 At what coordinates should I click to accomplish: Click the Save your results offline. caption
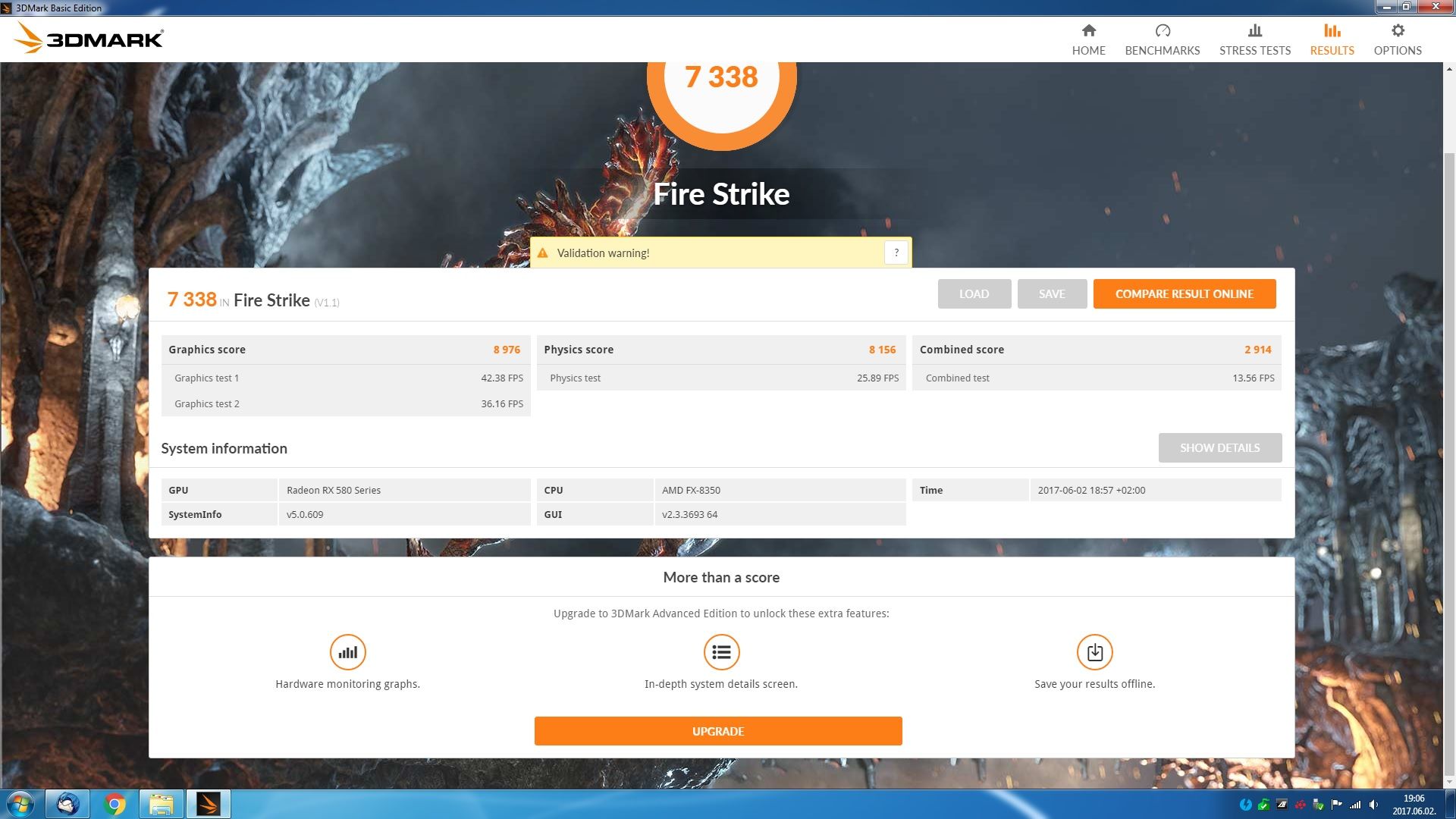pos(1094,684)
